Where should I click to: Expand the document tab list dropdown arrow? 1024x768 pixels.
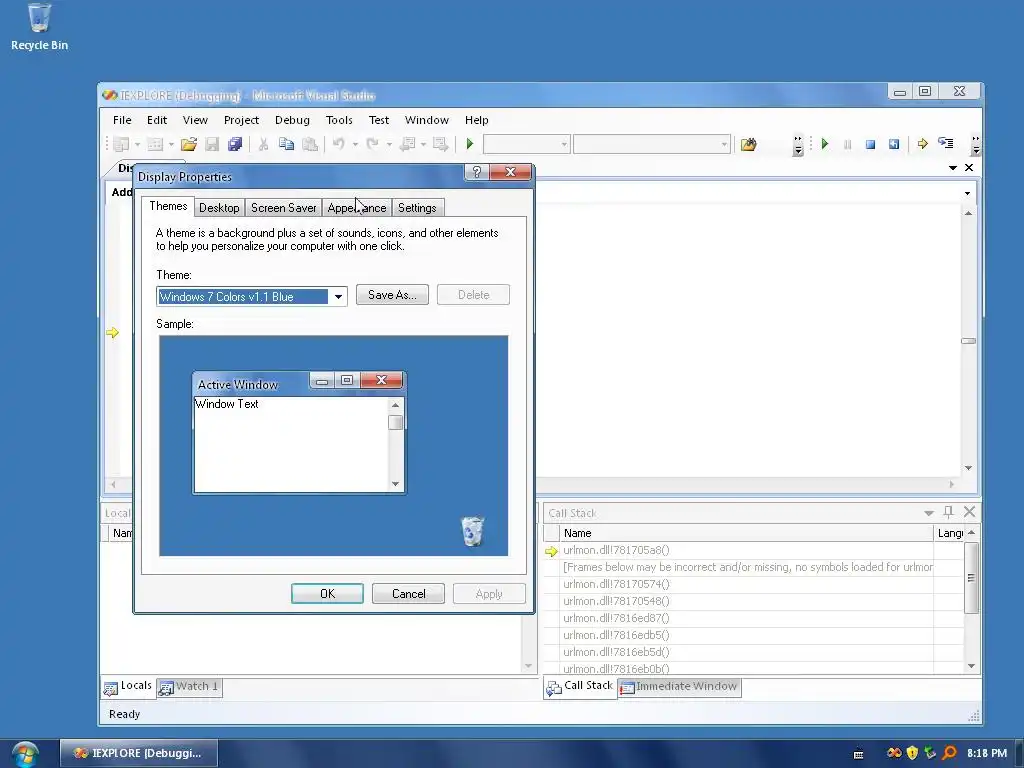pos(953,168)
